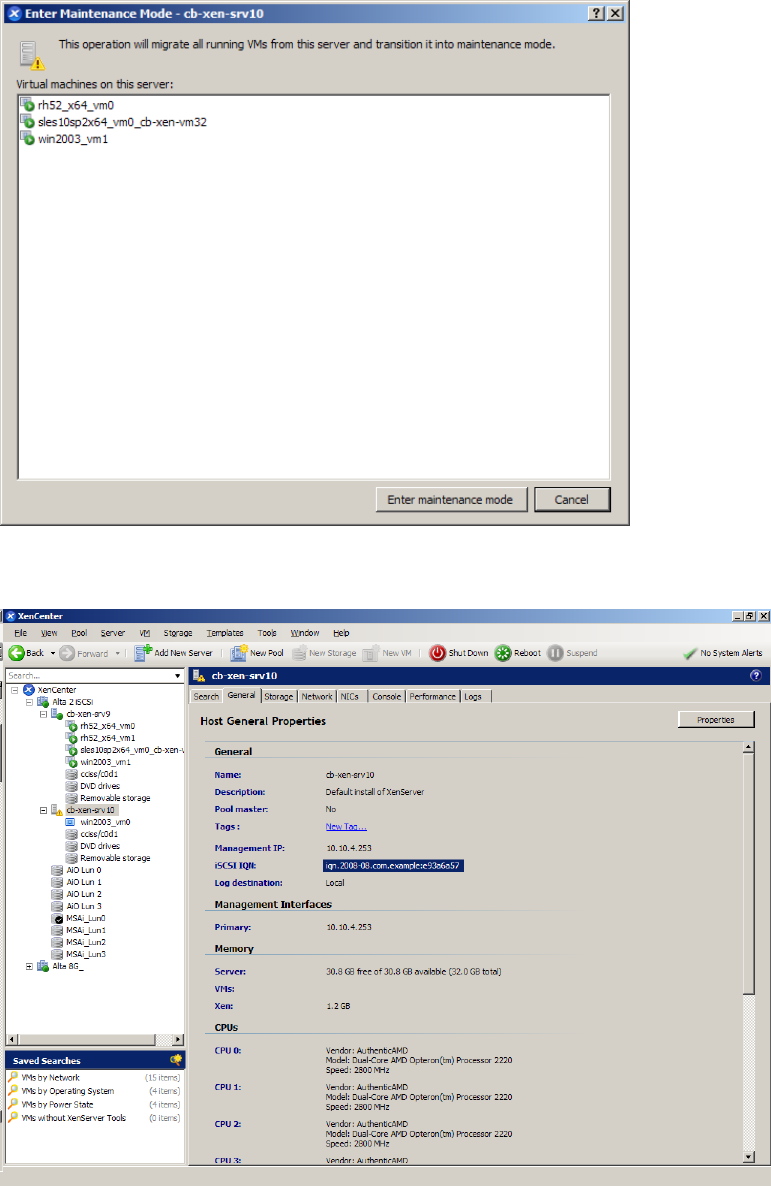The width and height of the screenshot is (771, 1186).
Task: Click the properties pane scrollbar thumb
Action: point(748,874)
